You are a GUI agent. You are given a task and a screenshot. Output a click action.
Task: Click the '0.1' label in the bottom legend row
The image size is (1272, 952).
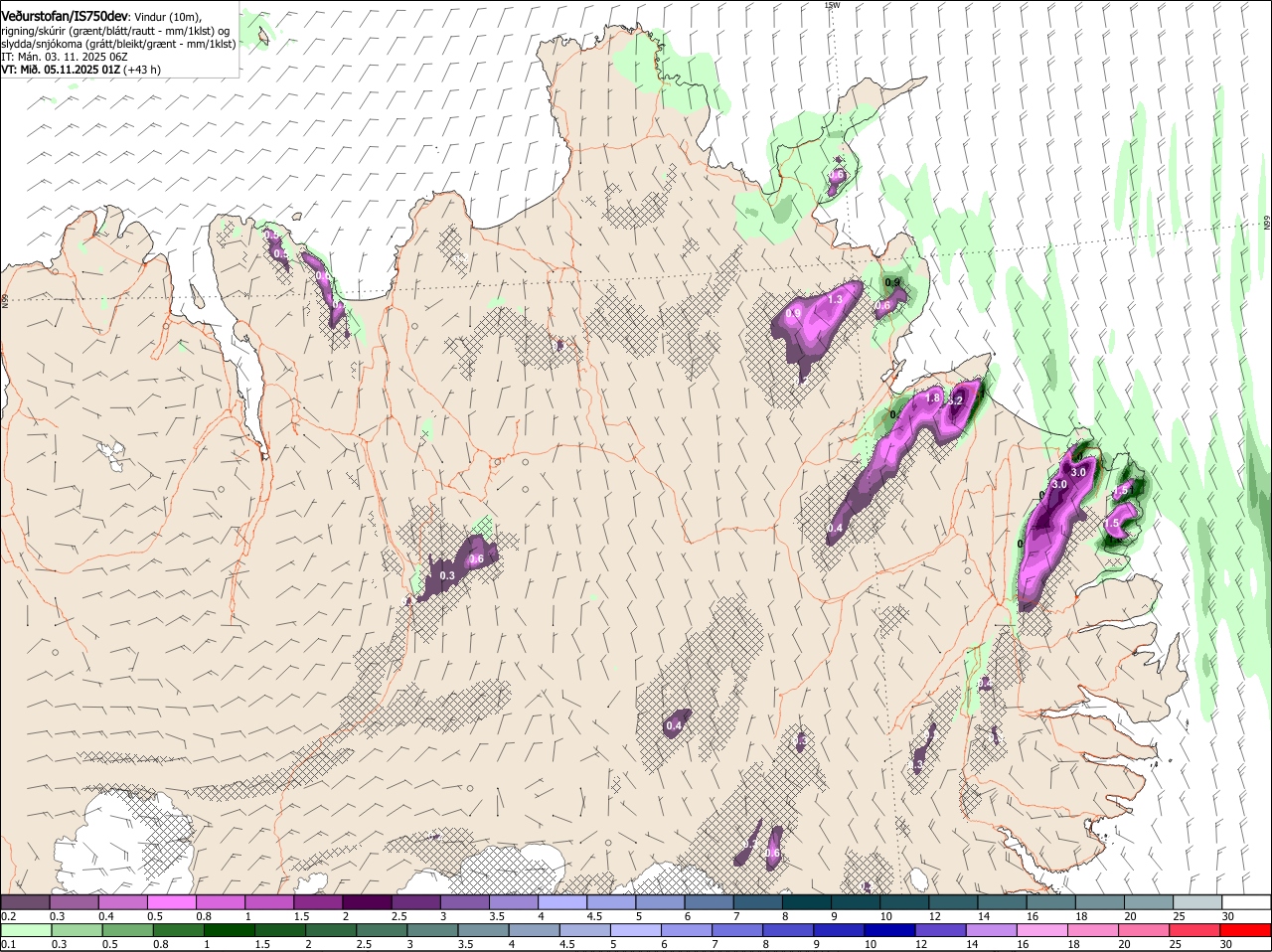click(8, 944)
